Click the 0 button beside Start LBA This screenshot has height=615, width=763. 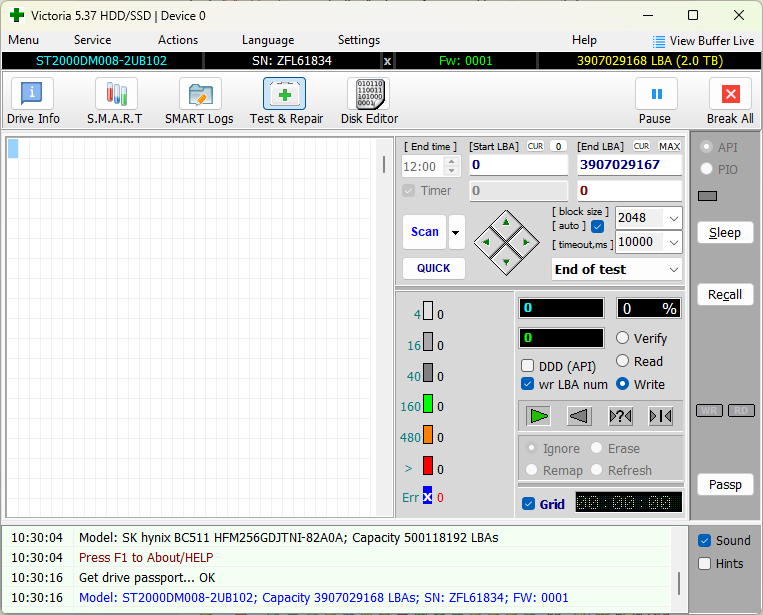click(558, 146)
